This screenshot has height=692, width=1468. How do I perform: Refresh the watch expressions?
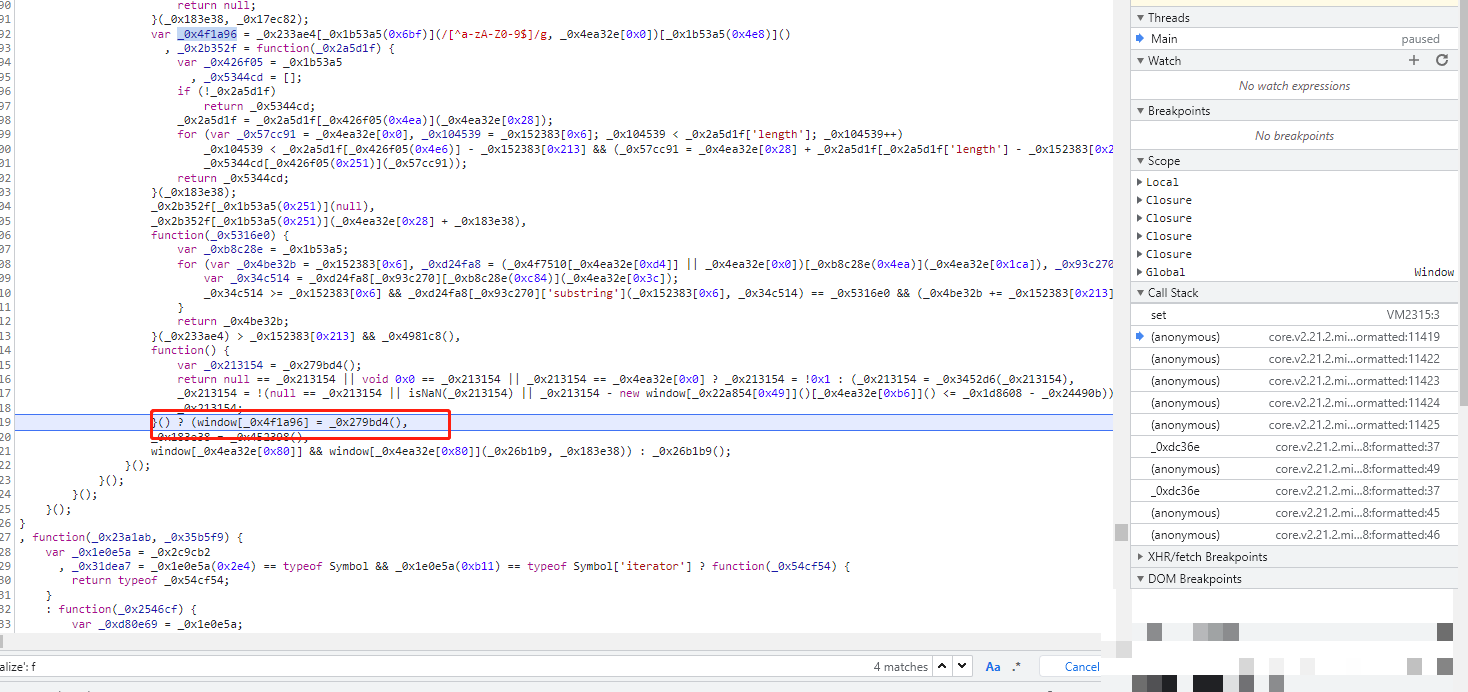click(1442, 61)
